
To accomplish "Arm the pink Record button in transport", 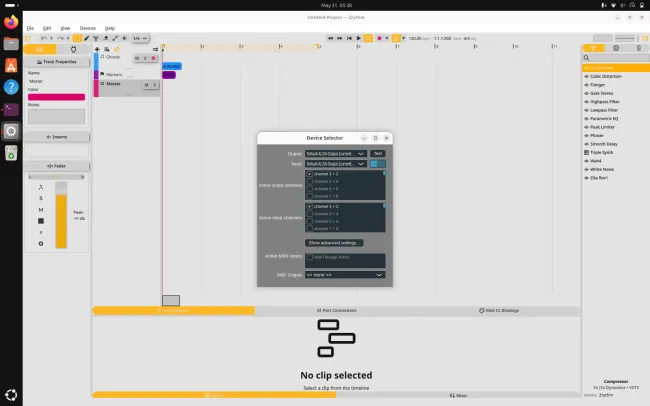I will 379,38.
